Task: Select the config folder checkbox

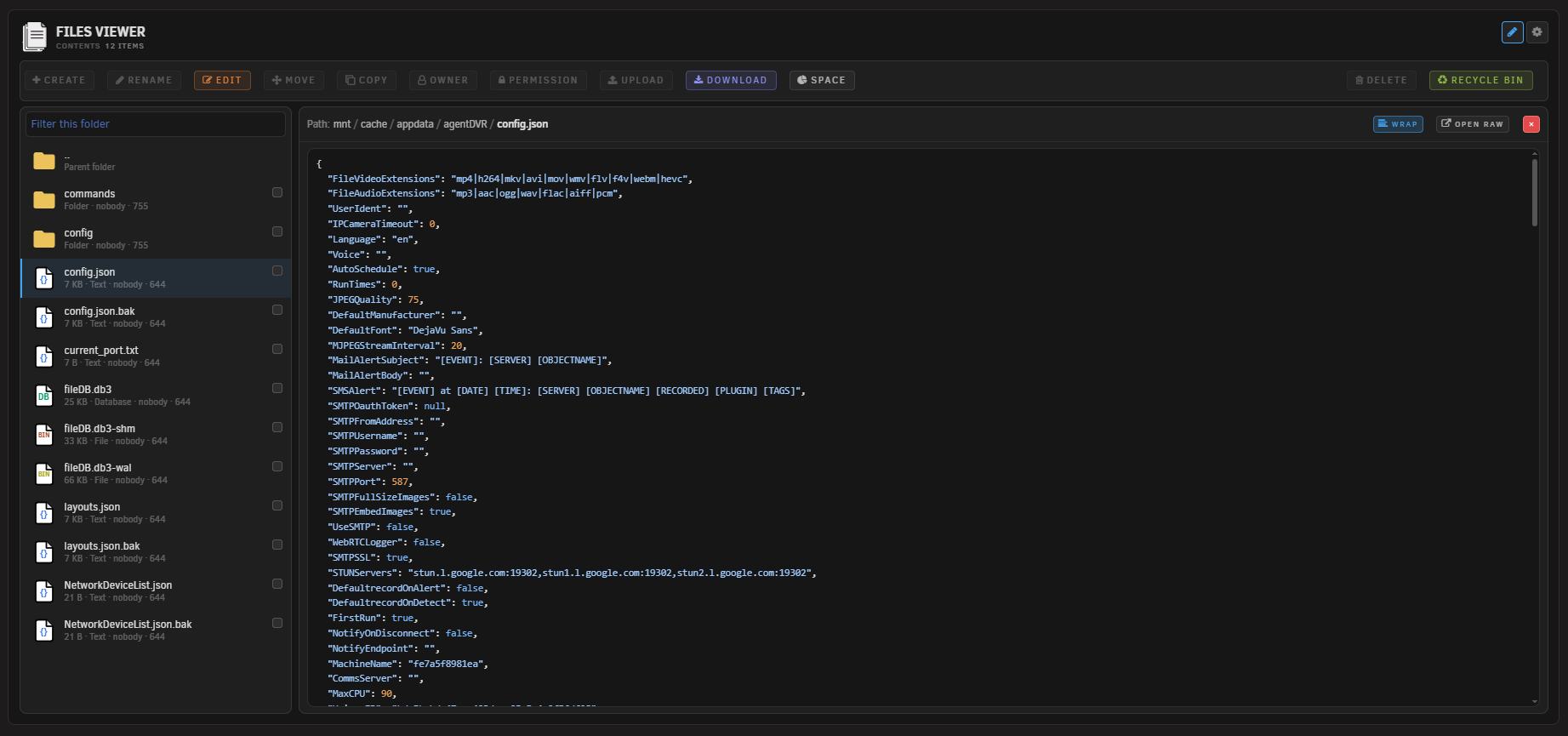Action: coord(277,231)
